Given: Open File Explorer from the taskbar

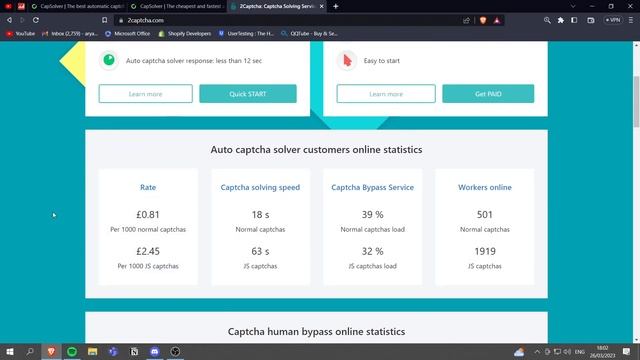Looking at the screenshot, I should (x=93, y=351).
